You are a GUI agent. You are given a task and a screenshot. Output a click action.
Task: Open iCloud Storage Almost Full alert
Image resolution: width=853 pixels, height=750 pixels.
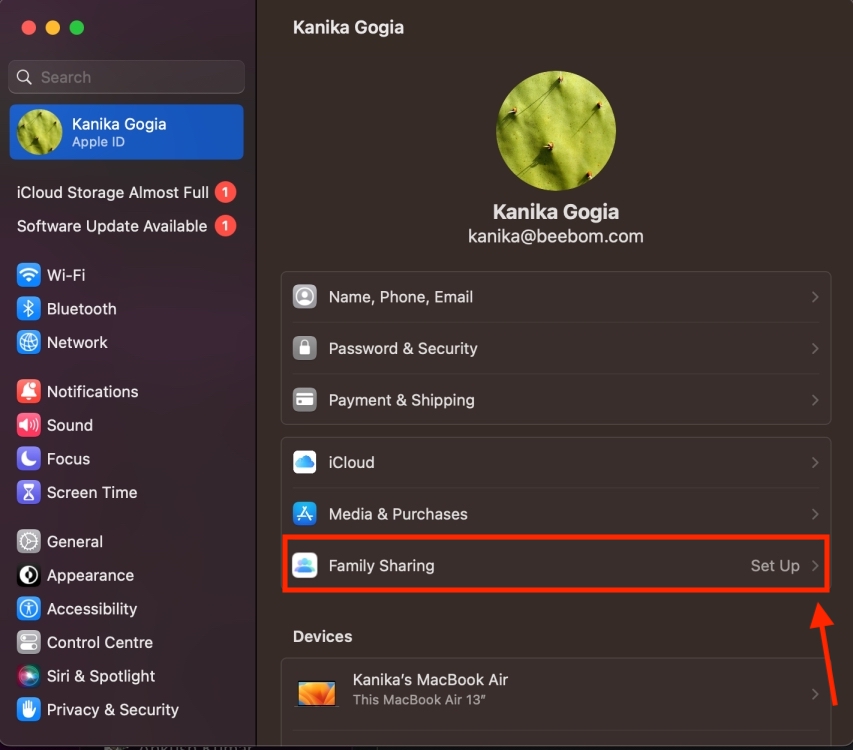[x=126, y=193]
